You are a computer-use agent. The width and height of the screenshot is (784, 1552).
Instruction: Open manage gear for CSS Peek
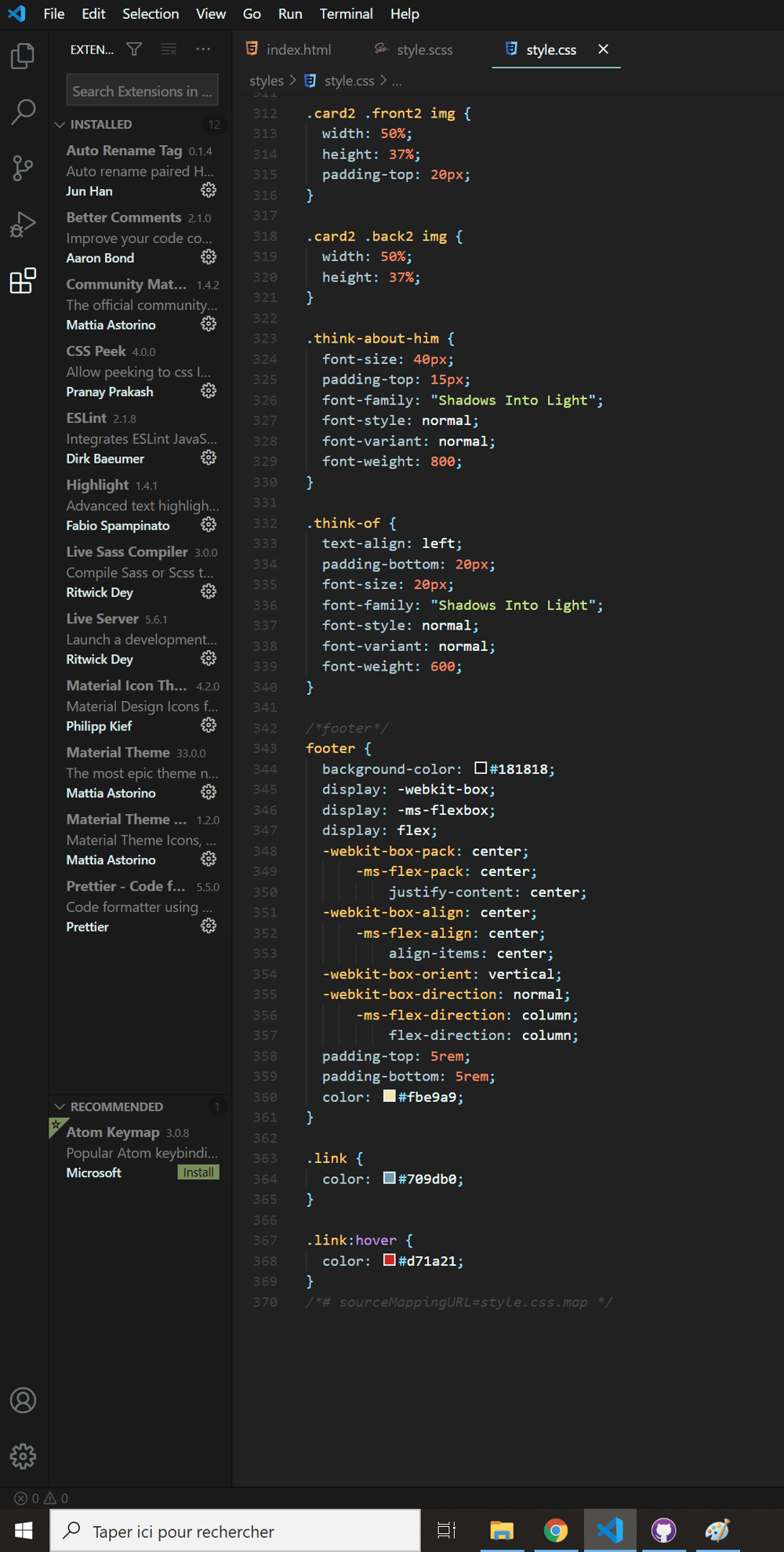pos(209,391)
